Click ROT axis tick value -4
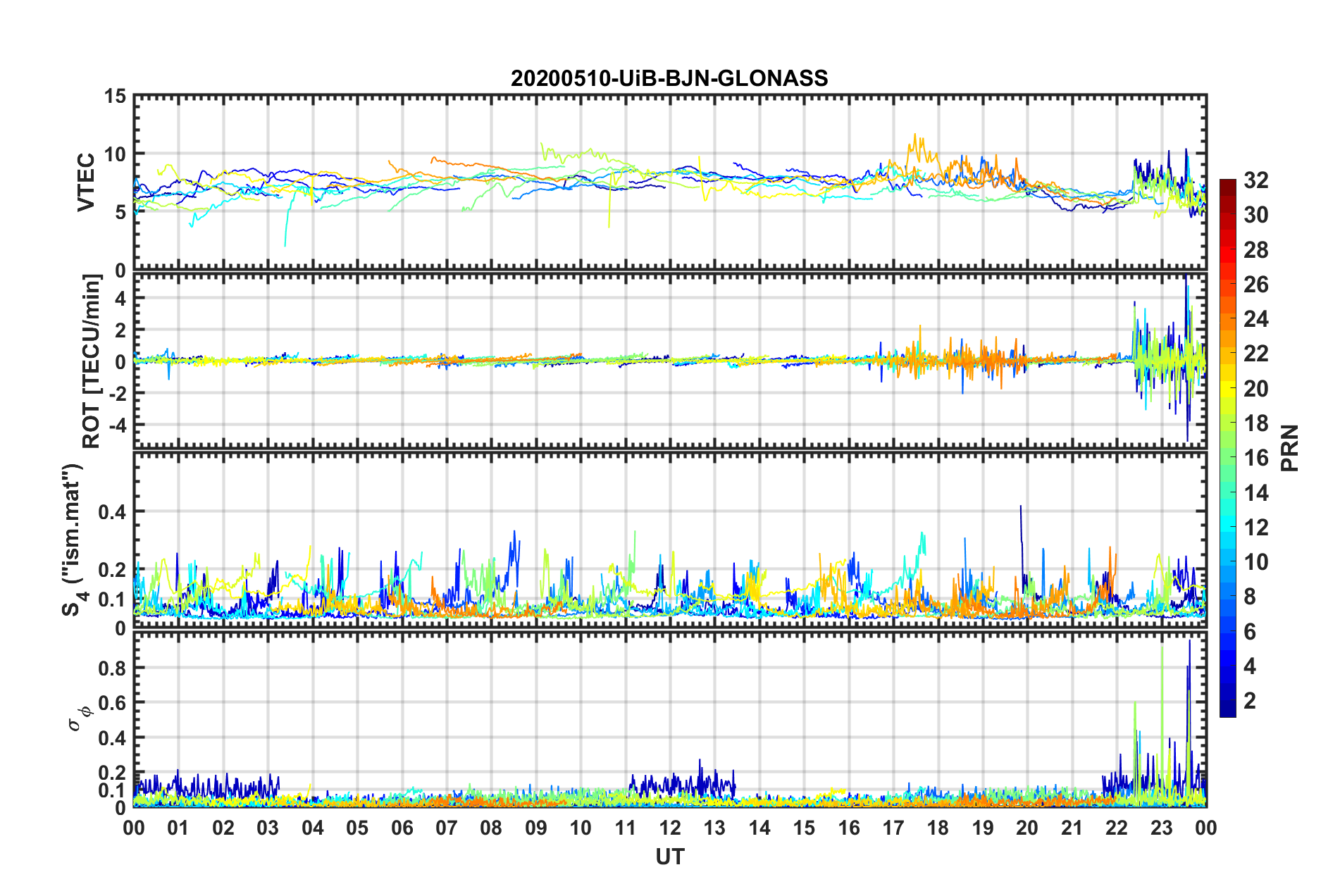Viewport: 1340px width, 896px height. 116,425
